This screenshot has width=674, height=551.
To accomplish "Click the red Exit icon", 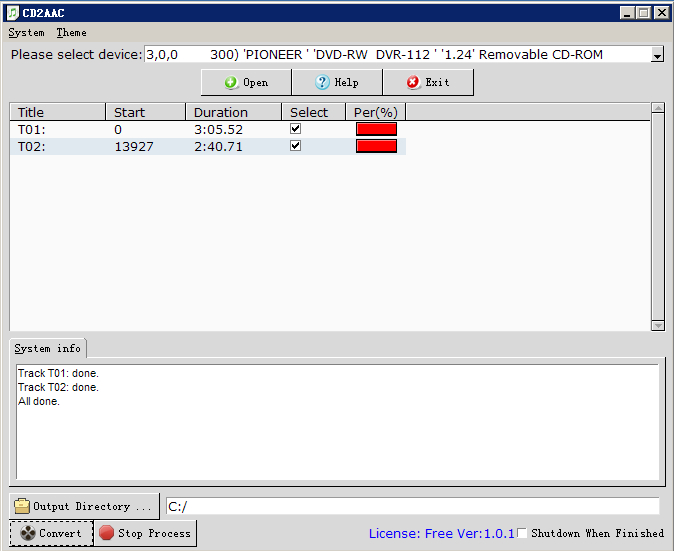I will 412,83.
